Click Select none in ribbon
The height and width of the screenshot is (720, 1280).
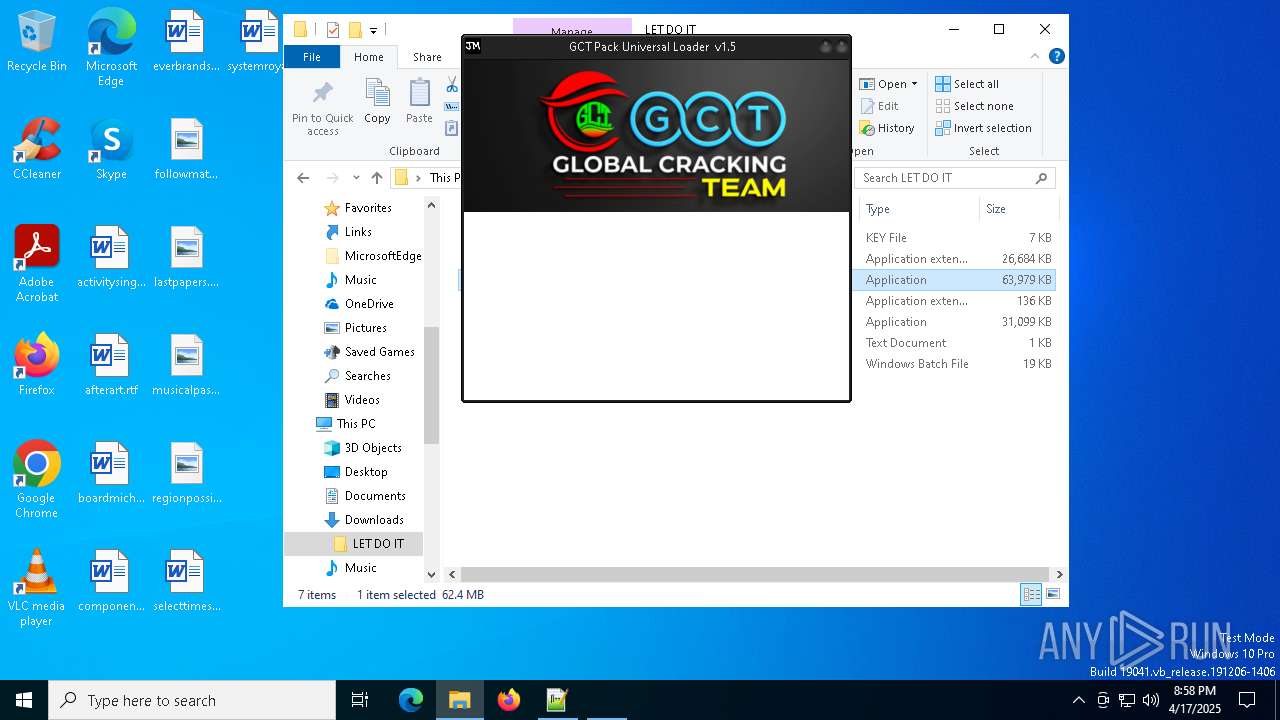pyautogui.click(x=975, y=106)
